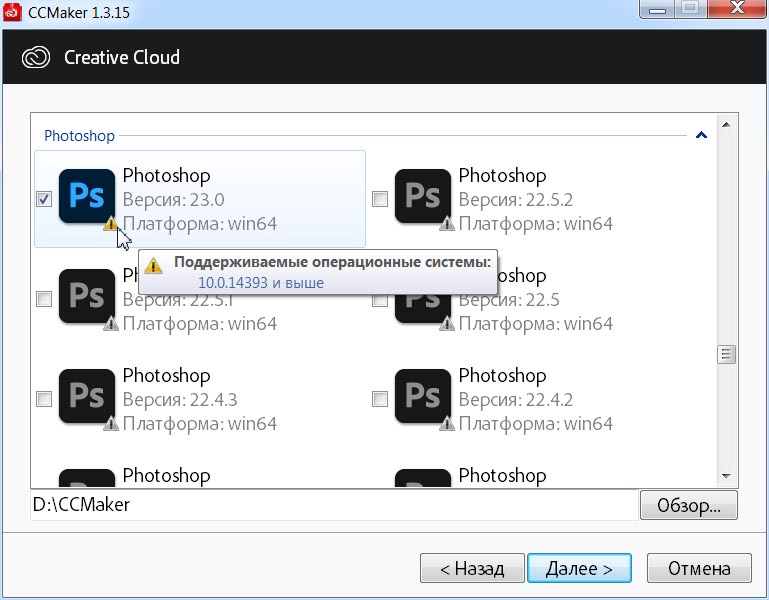
Task: Click the Отмена cancel button
Action: 699,568
